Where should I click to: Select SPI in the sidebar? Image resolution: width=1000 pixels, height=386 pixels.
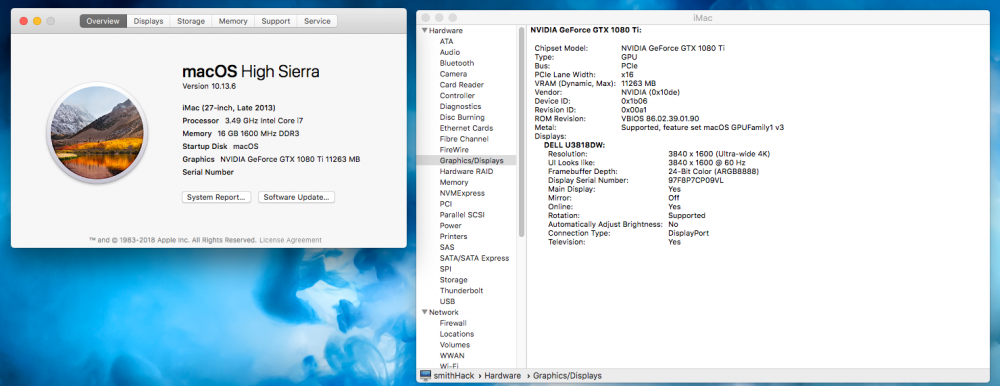pyautogui.click(x=445, y=269)
